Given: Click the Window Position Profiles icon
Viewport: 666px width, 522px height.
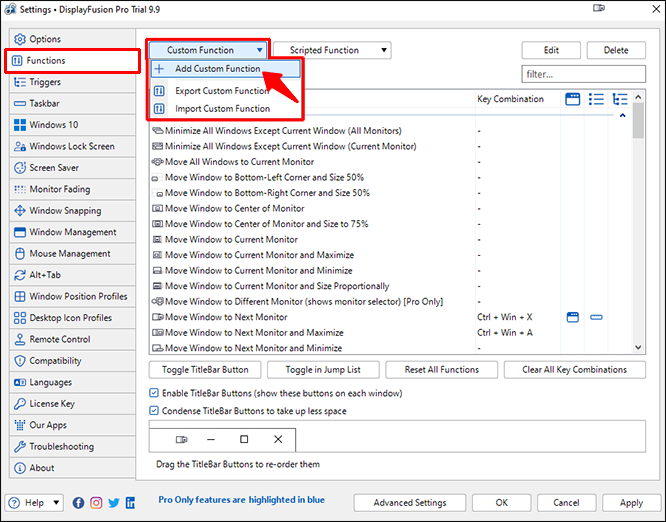Looking at the screenshot, I should coord(20,296).
